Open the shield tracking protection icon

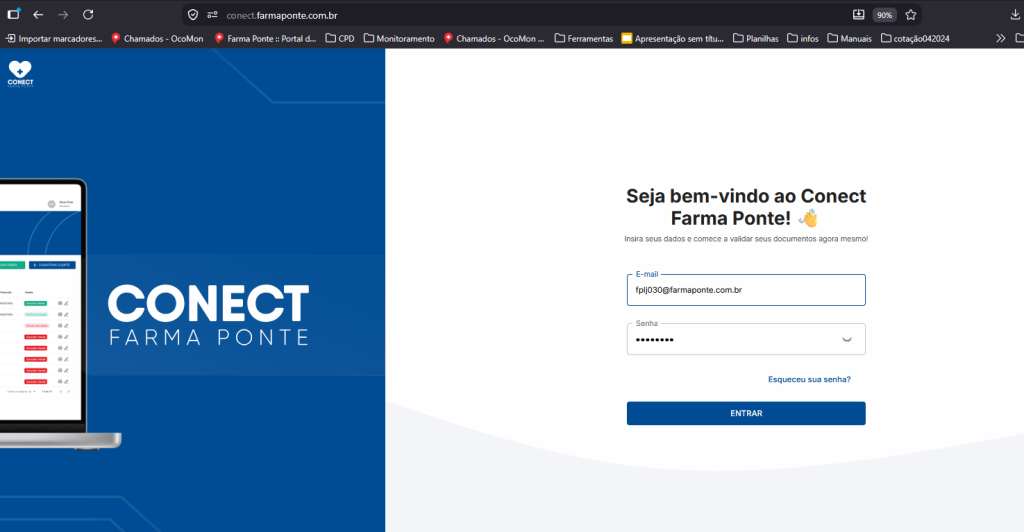(193, 15)
